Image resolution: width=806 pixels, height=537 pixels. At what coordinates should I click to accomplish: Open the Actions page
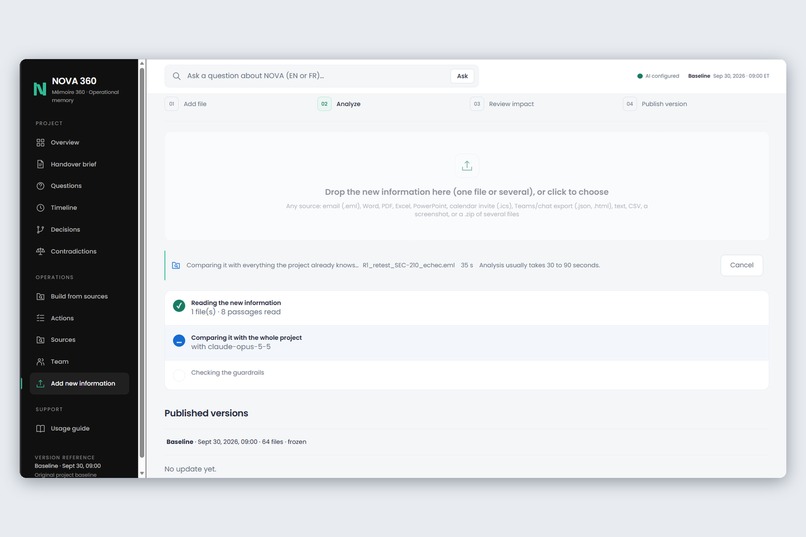click(79, 318)
